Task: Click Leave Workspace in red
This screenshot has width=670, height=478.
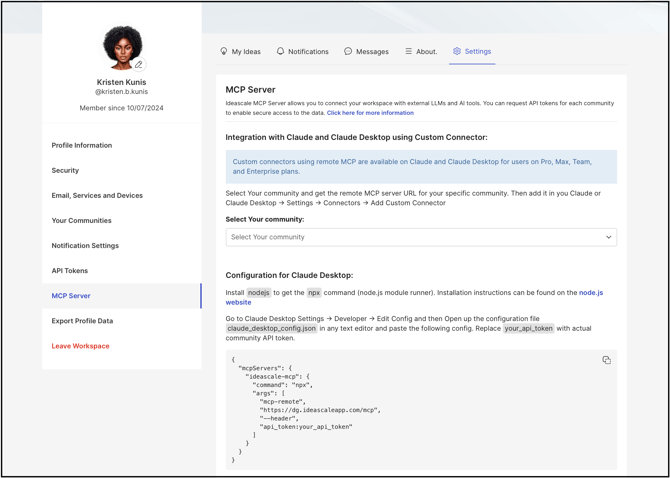Action: (121, 346)
